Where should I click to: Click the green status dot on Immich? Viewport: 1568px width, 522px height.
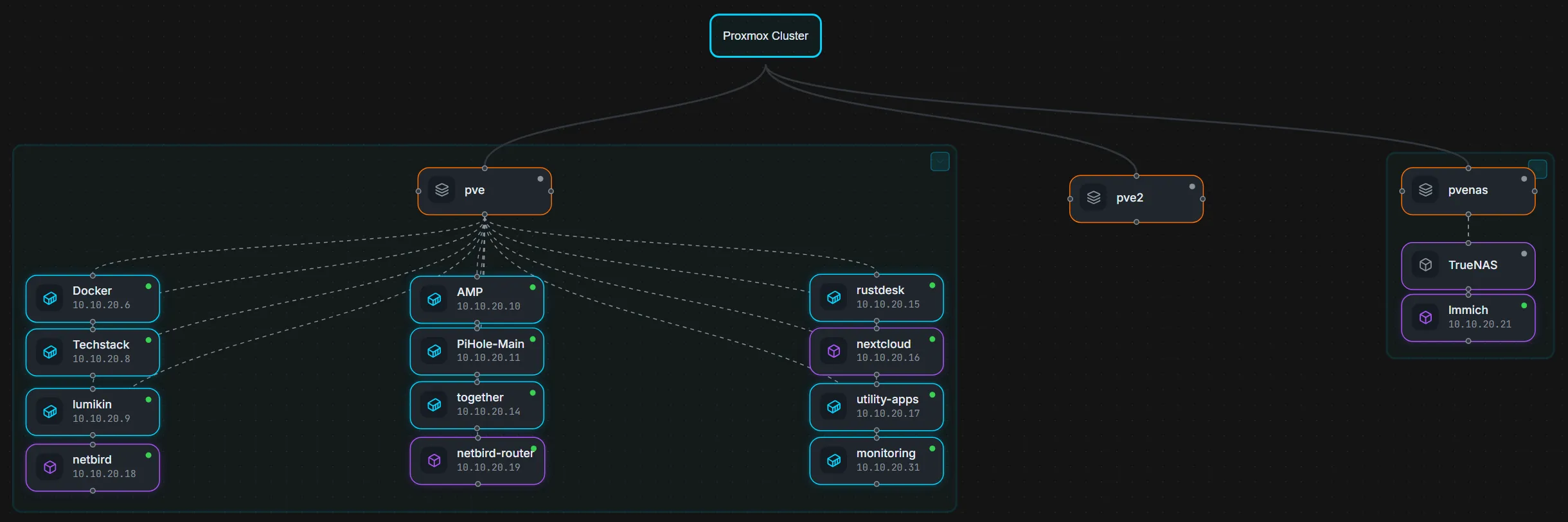coord(1524,306)
